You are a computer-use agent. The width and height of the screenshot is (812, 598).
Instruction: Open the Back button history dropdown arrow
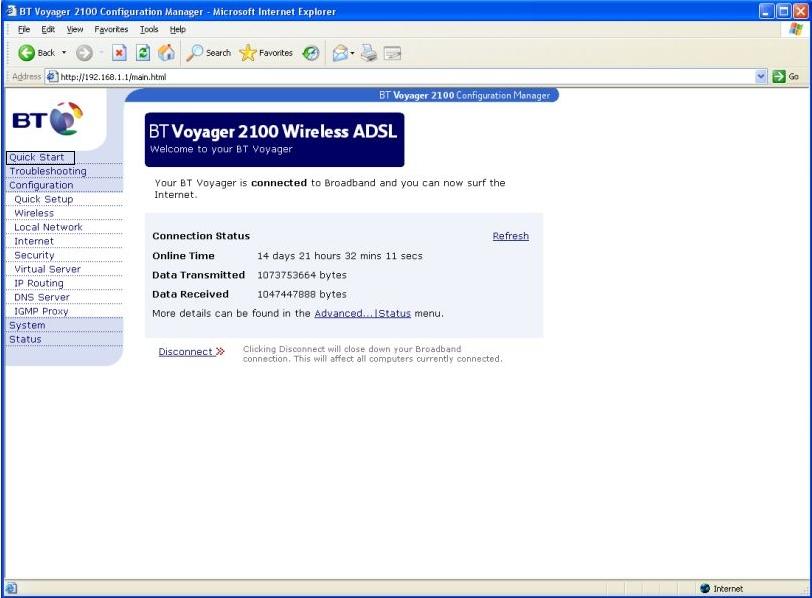(64, 53)
